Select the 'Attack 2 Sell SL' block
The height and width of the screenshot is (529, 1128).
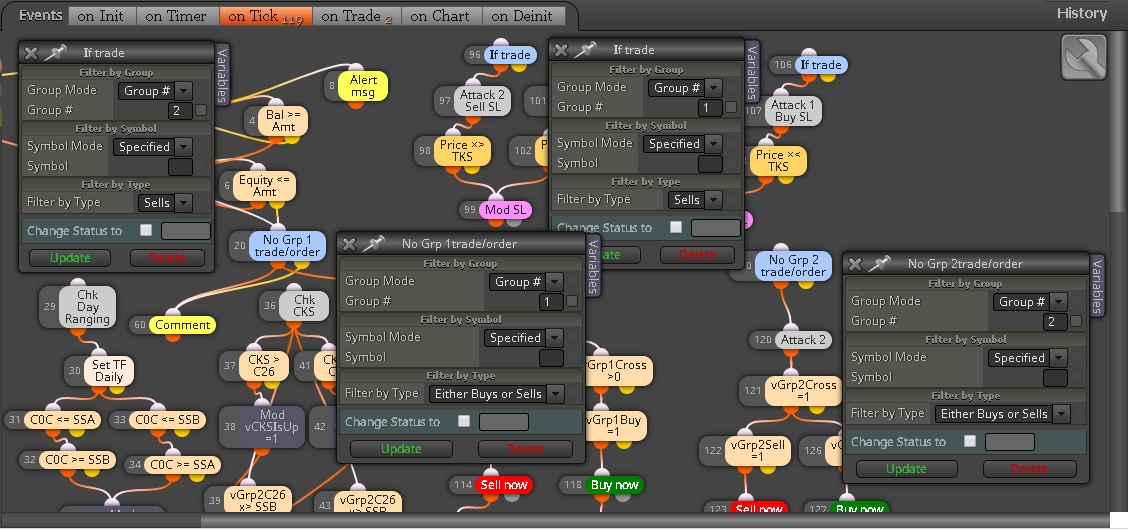tap(482, 101)
